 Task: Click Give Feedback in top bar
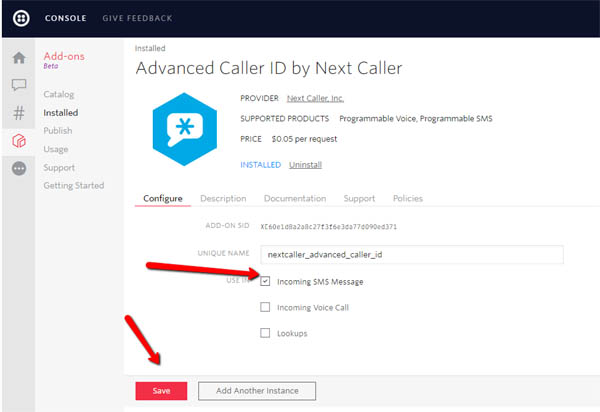(135, 18)
